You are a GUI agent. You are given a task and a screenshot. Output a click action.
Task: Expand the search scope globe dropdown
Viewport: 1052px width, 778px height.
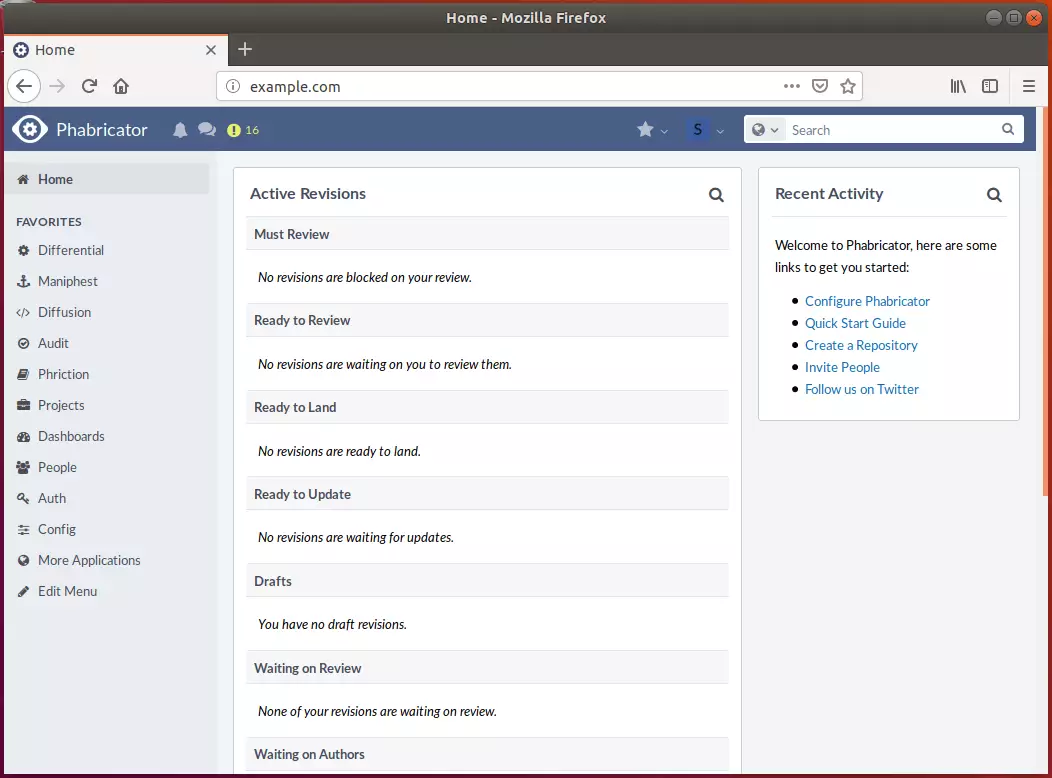point(765,130)
